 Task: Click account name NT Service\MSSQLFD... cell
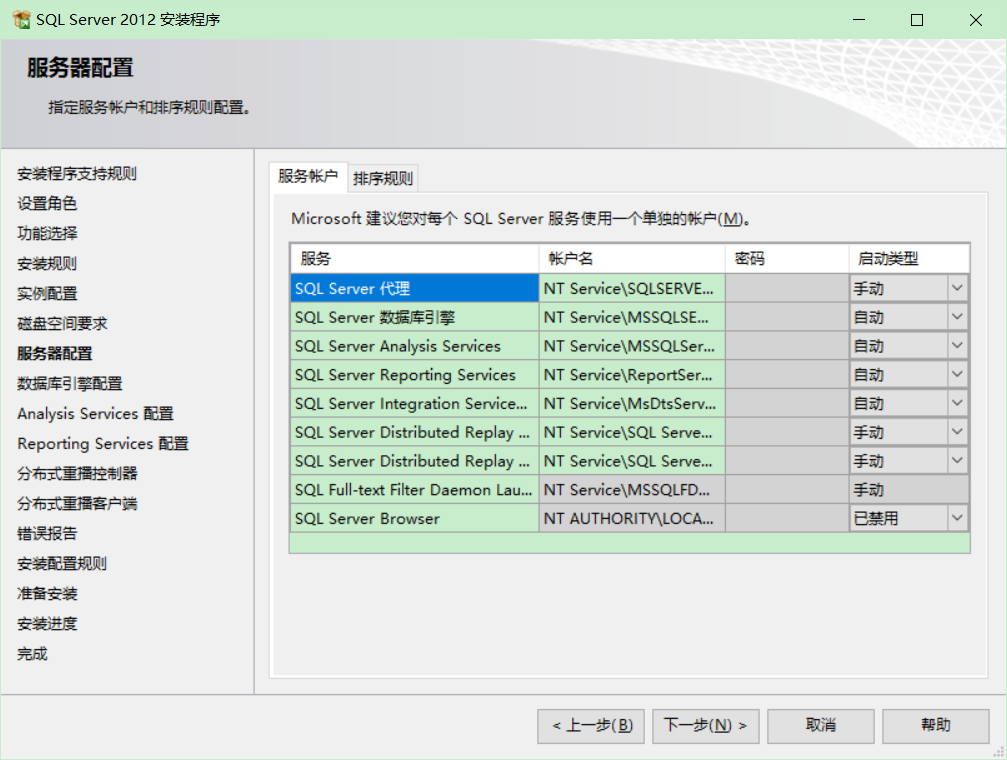tap(632, 490)
